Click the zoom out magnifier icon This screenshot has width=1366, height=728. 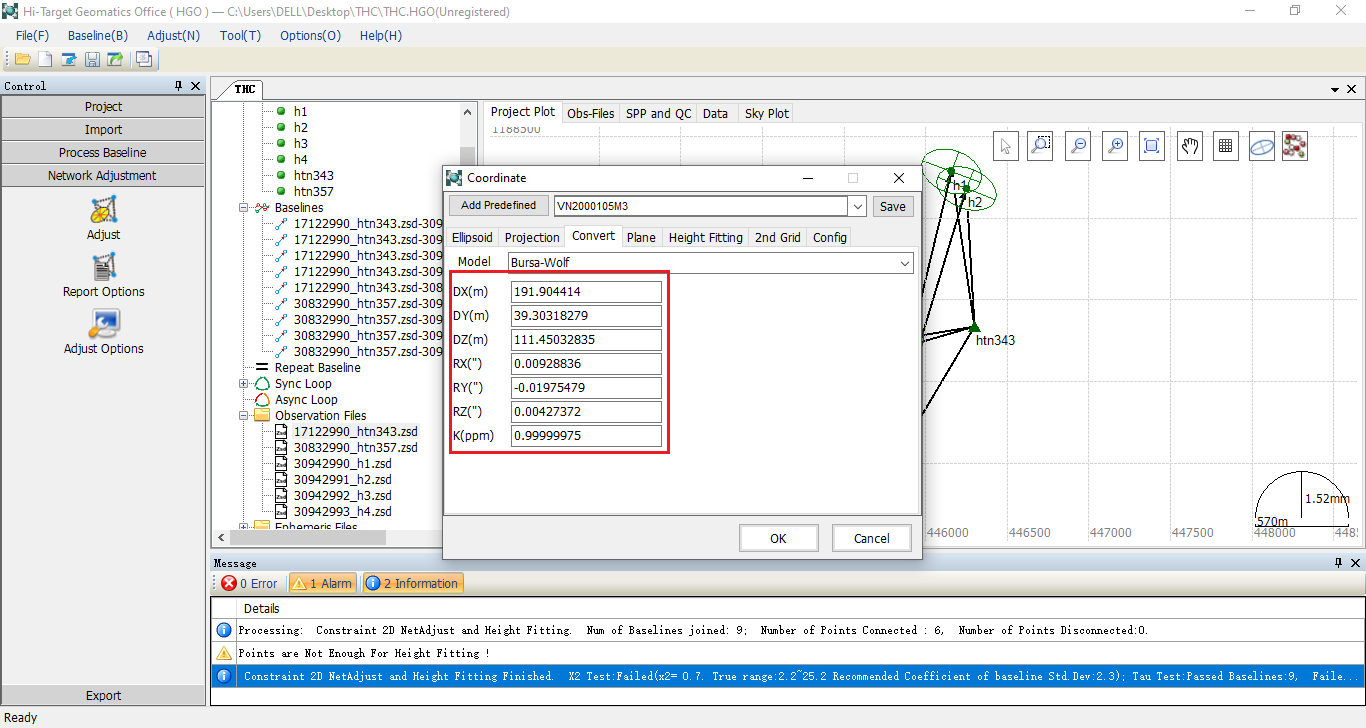click(x=1078, y=146)
